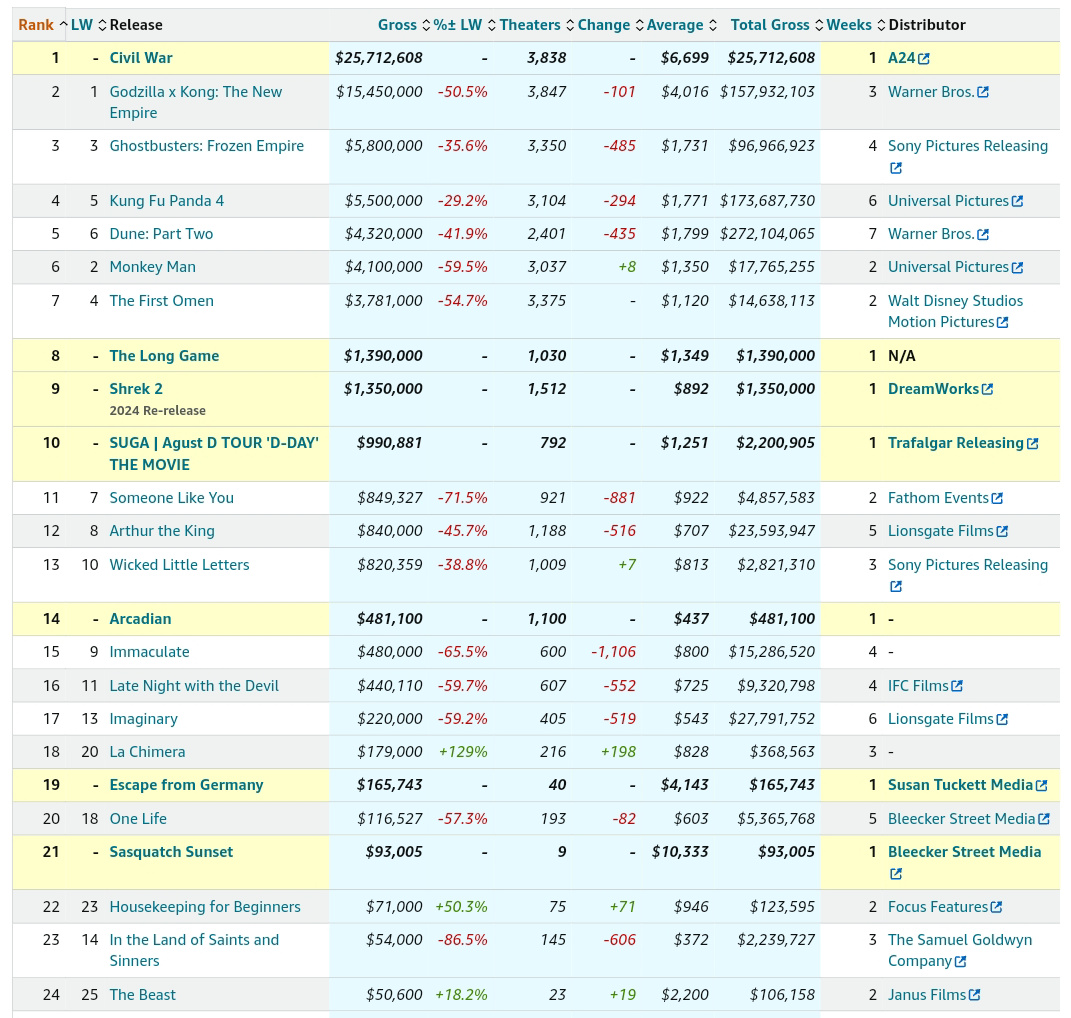Open Godzilla x Kong: The New Empire link
Screen dimensions: 1071x1018
point(195,102)
